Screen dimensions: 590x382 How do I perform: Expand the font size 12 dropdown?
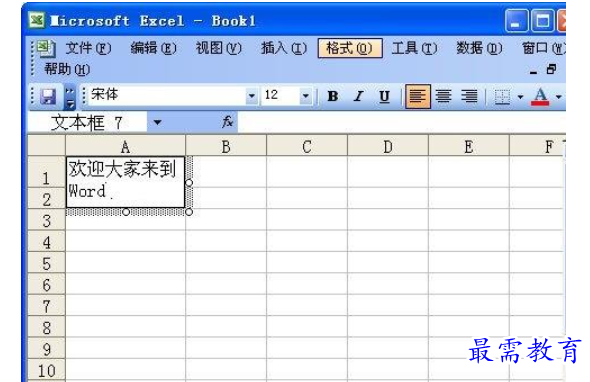coord(306,96)
